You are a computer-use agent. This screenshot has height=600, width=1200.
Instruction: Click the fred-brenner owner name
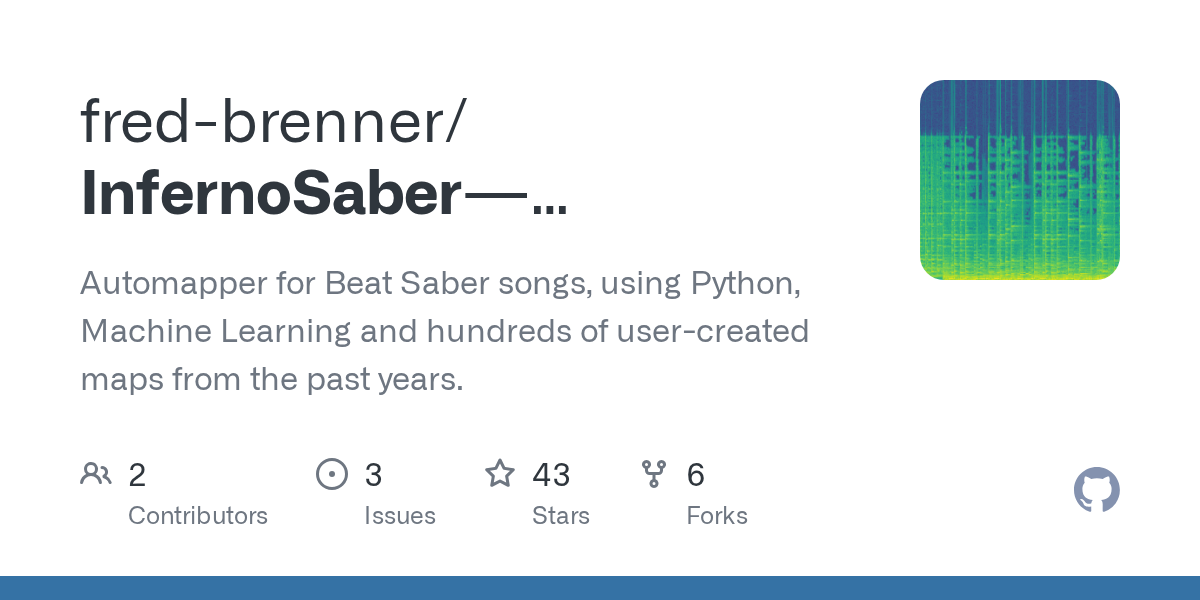point(272,121)
